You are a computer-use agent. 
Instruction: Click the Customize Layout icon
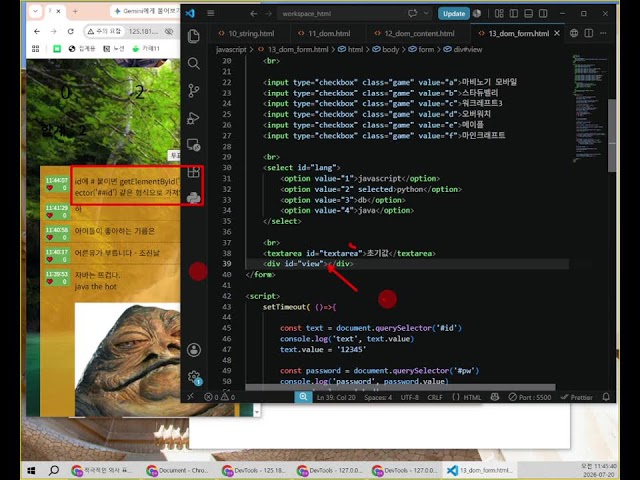[499, 13]
